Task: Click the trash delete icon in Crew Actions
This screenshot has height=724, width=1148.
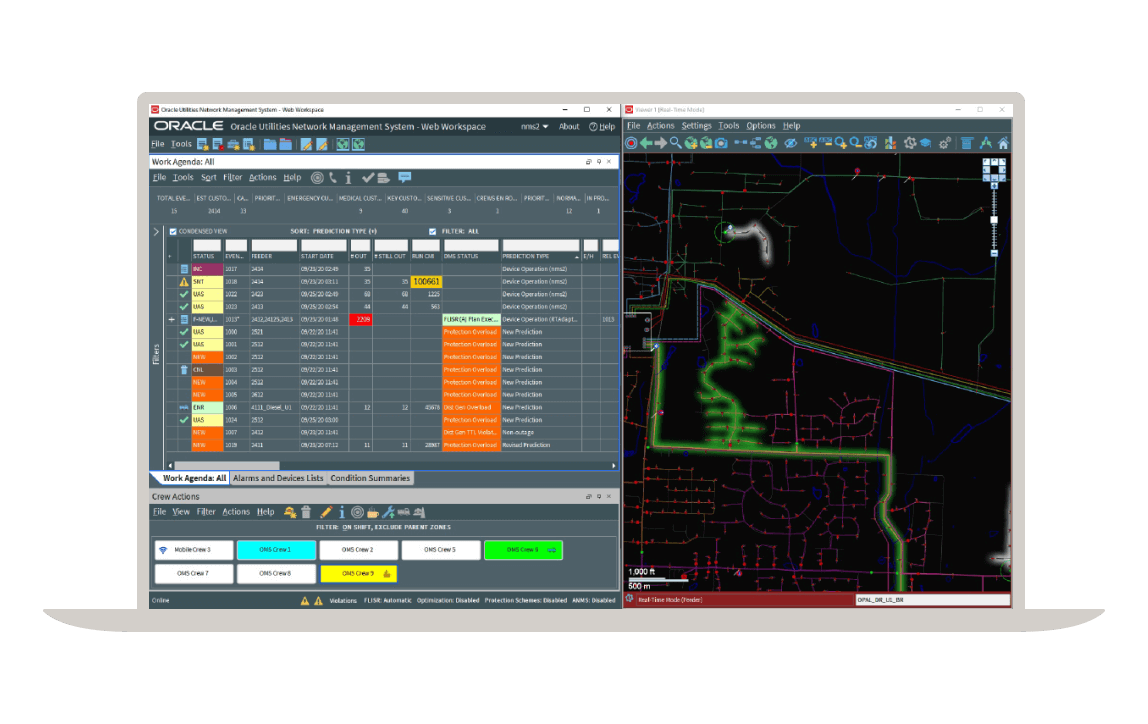Action: coord(306,511)
